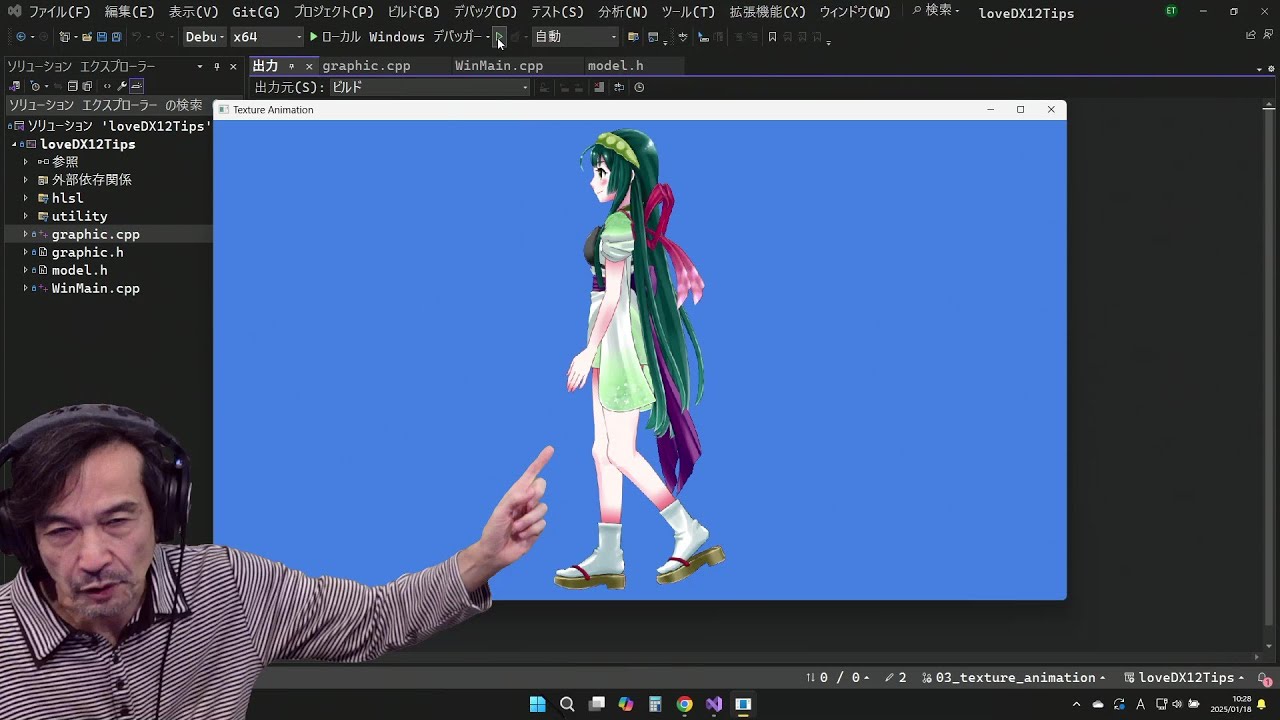
Task: Open the 出力元 ビルド source dropdown
Action: [429, 87]
